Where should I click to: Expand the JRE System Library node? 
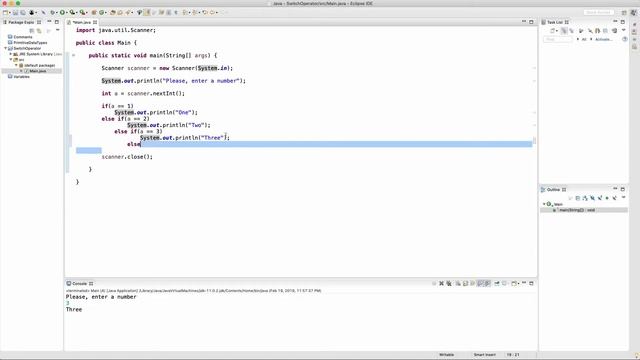coord(11,54)
